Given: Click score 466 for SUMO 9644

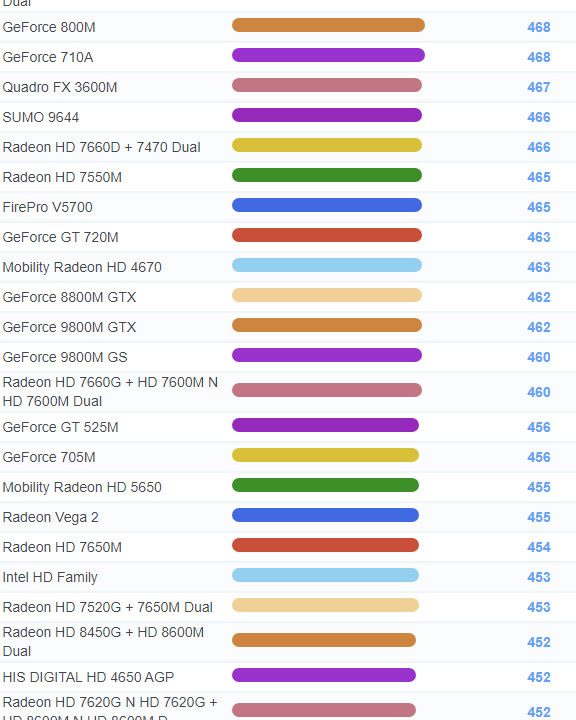Looking at the screenshot, I should pos(539,118).
